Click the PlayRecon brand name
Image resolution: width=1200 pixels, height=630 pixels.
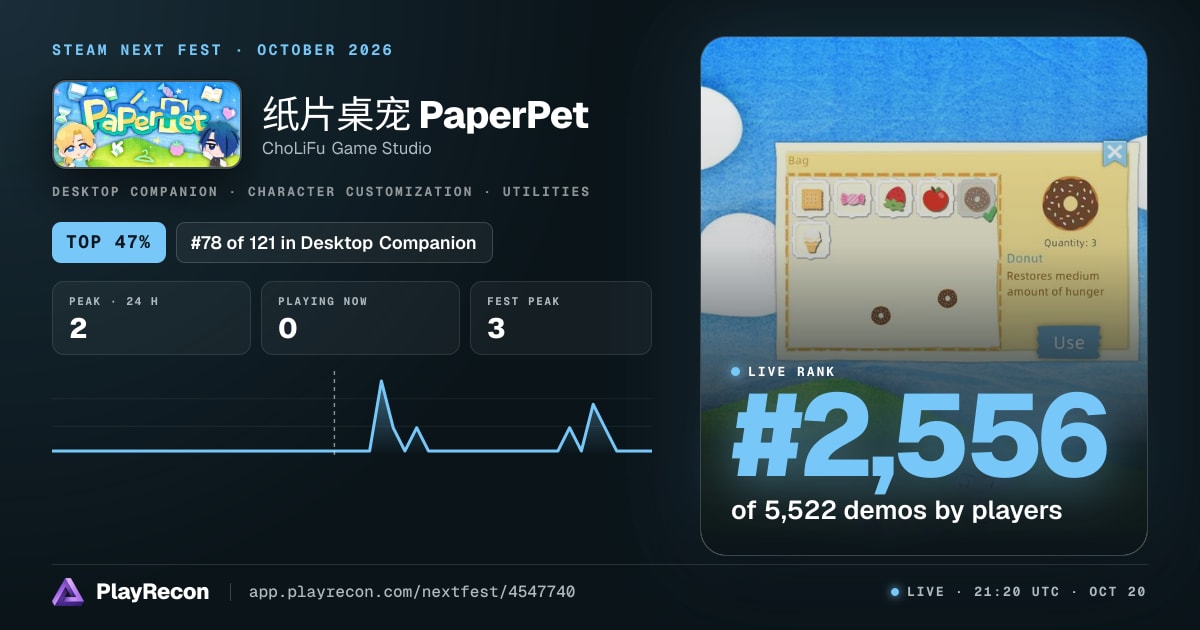pos(153,592)
